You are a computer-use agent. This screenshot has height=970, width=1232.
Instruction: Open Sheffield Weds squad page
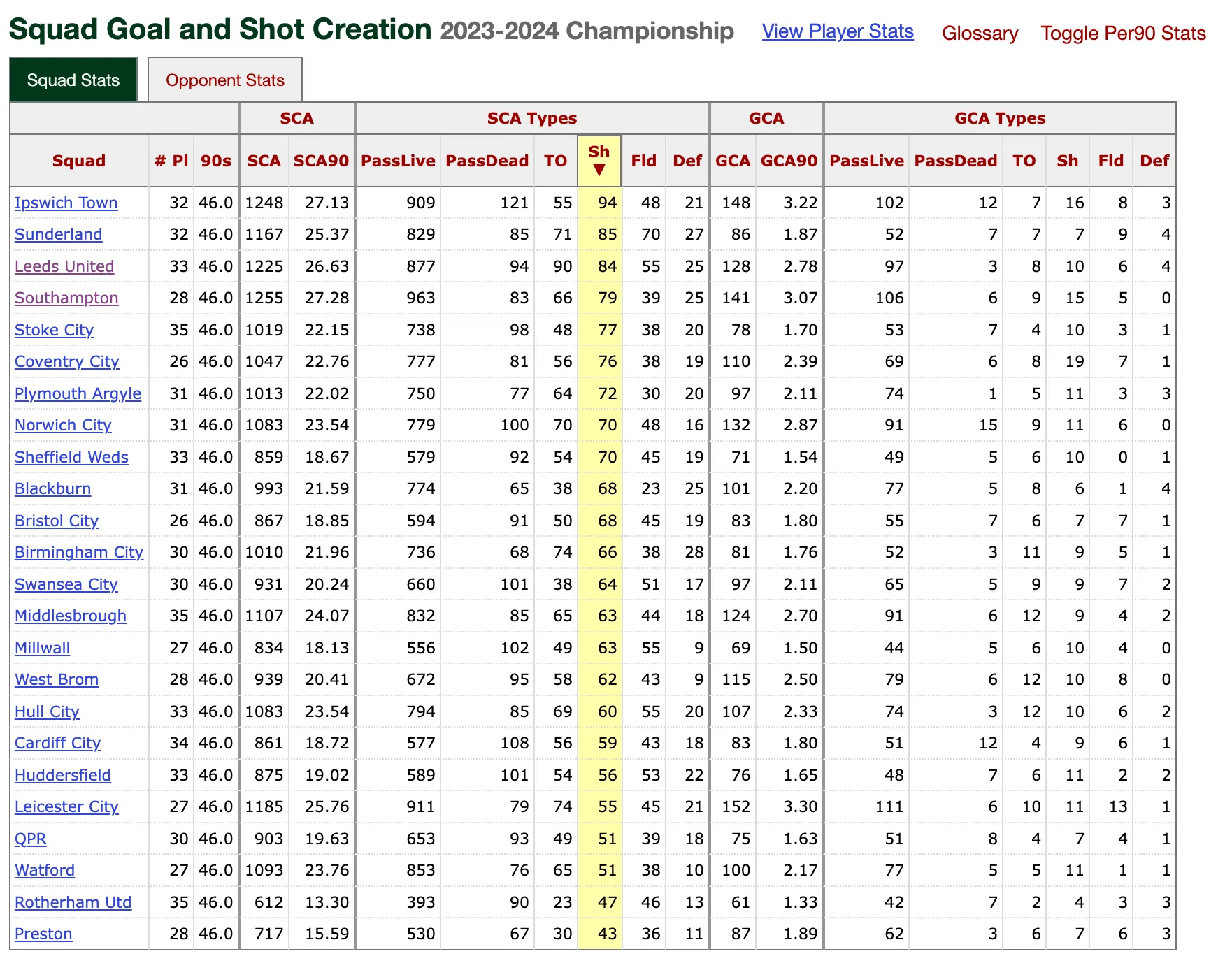[71, 457]
